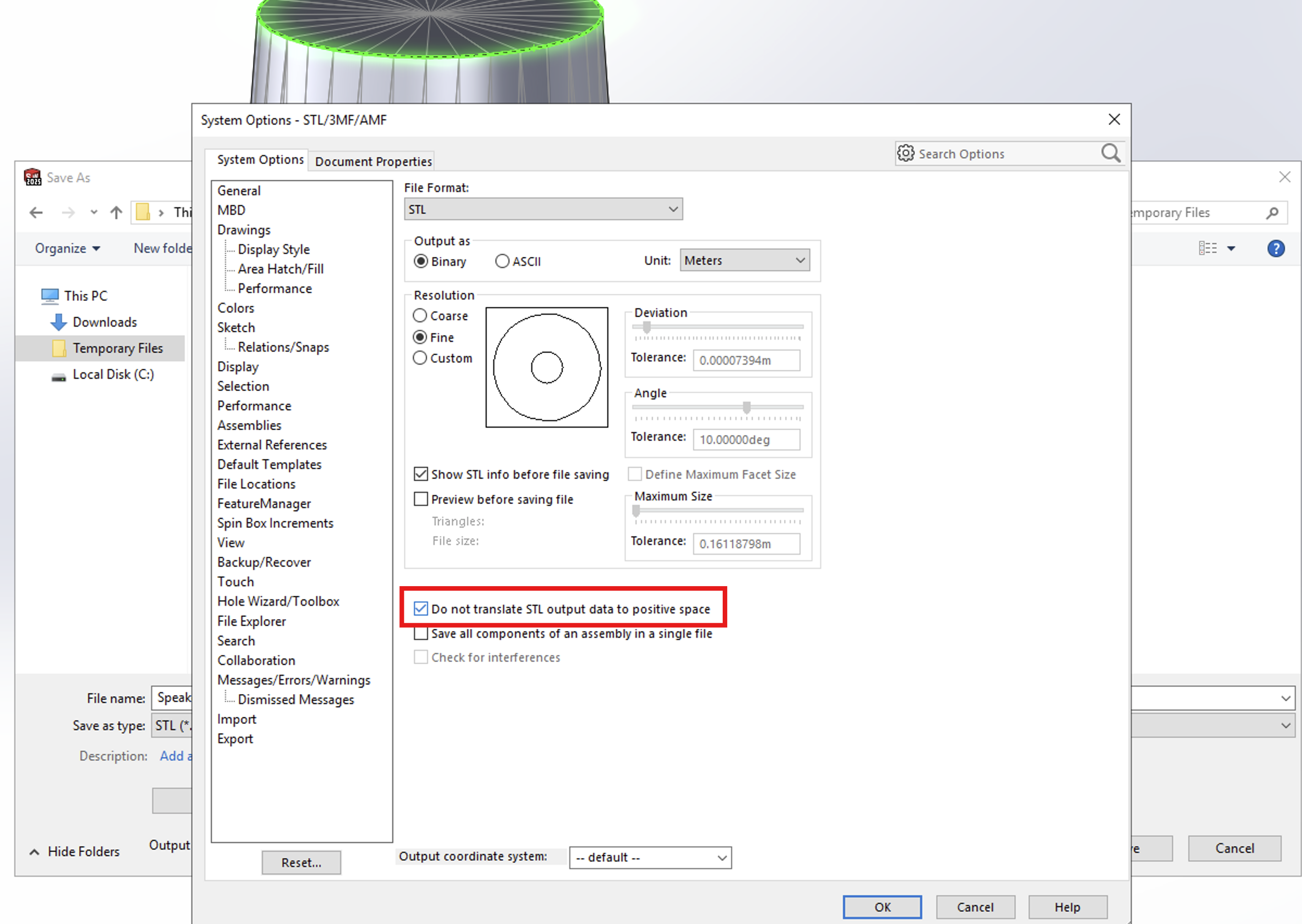Select Relations/Snaps under Sketch

[283, 348]
